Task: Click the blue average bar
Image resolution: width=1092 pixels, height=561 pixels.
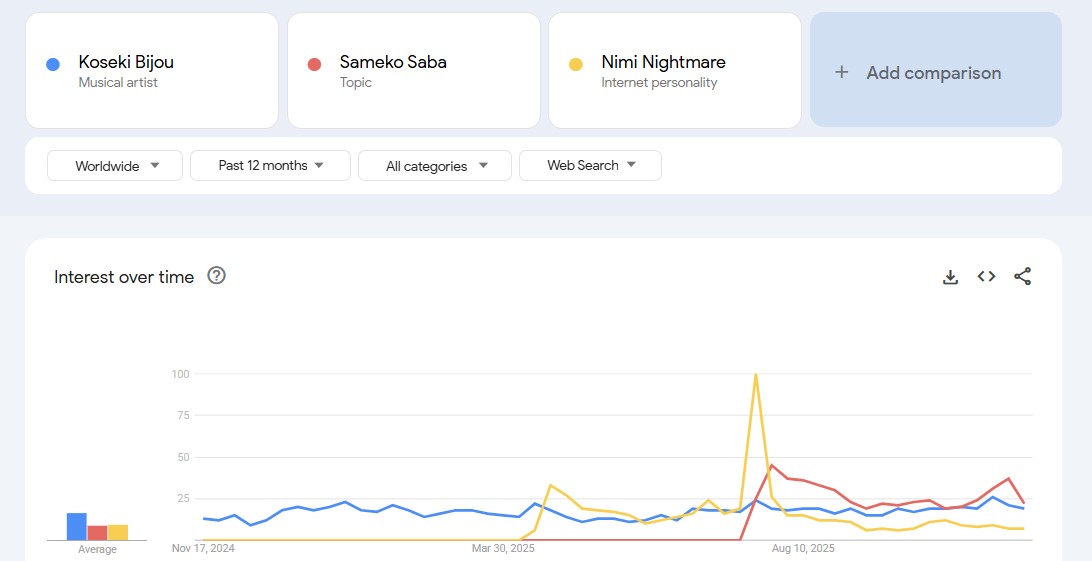Action: [76, 527]
